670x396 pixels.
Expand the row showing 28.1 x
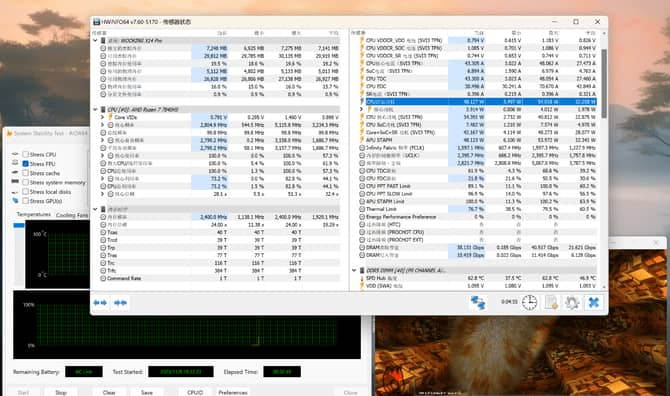(103, 194)
